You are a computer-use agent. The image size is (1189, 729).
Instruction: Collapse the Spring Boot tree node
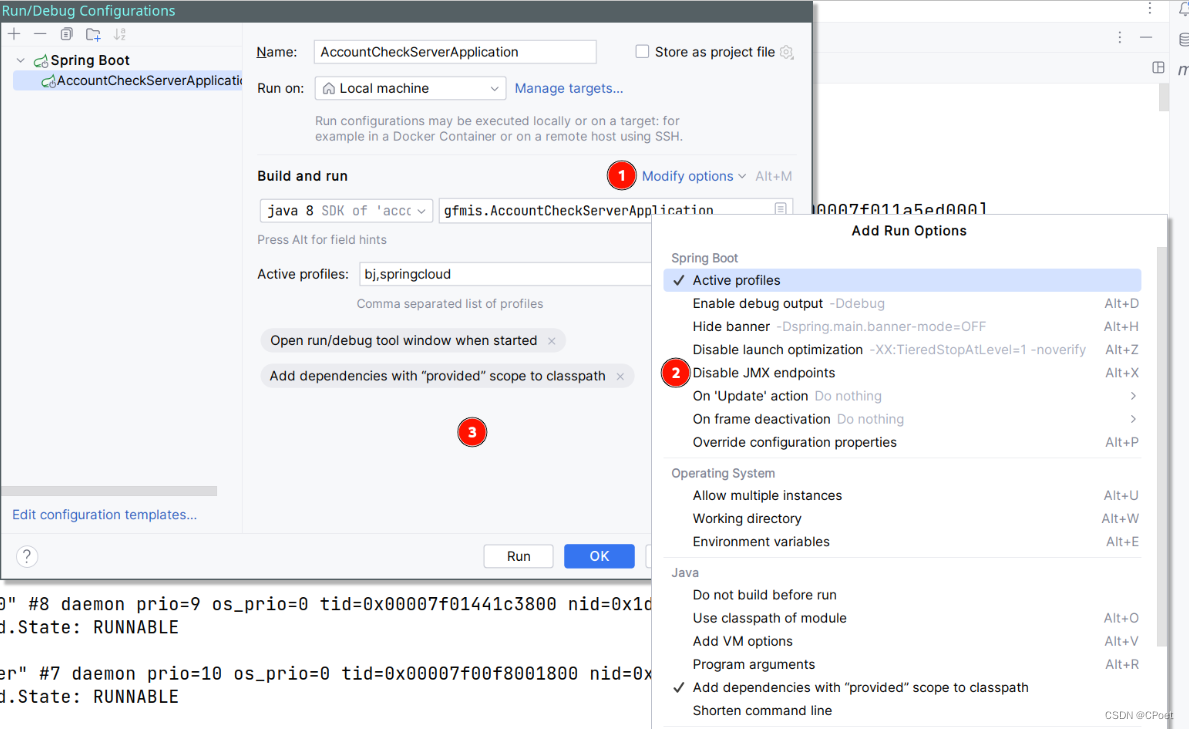(20, 60)
